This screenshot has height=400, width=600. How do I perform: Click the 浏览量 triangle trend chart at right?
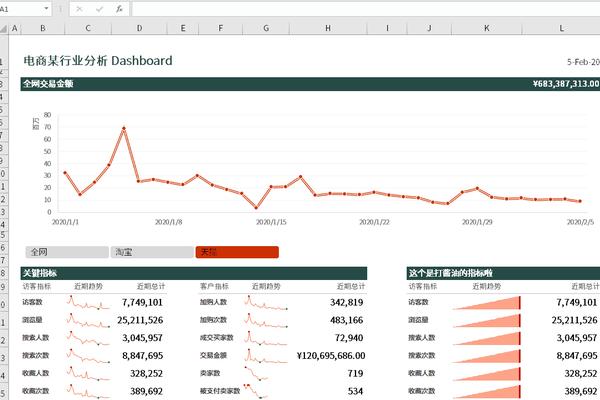(487, 320)
